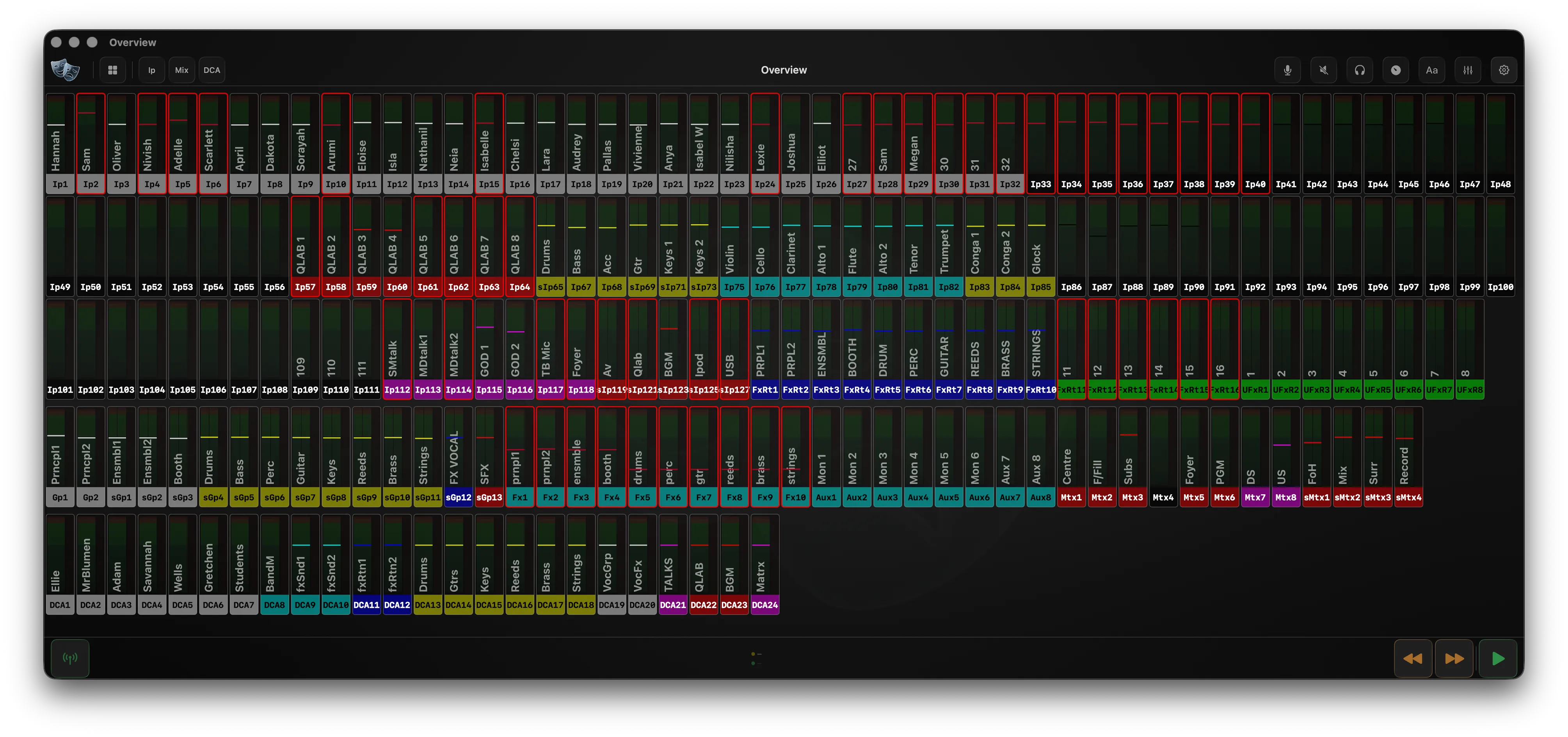Select the fxRtn1 DCA11 strip
The width and height of the screenshot is (1568, 737).
tap(366, 564)
